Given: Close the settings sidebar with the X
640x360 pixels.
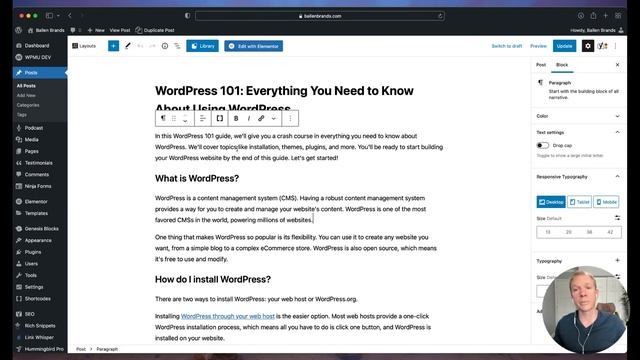Looking at the screenshot, I should coord(618,65).
